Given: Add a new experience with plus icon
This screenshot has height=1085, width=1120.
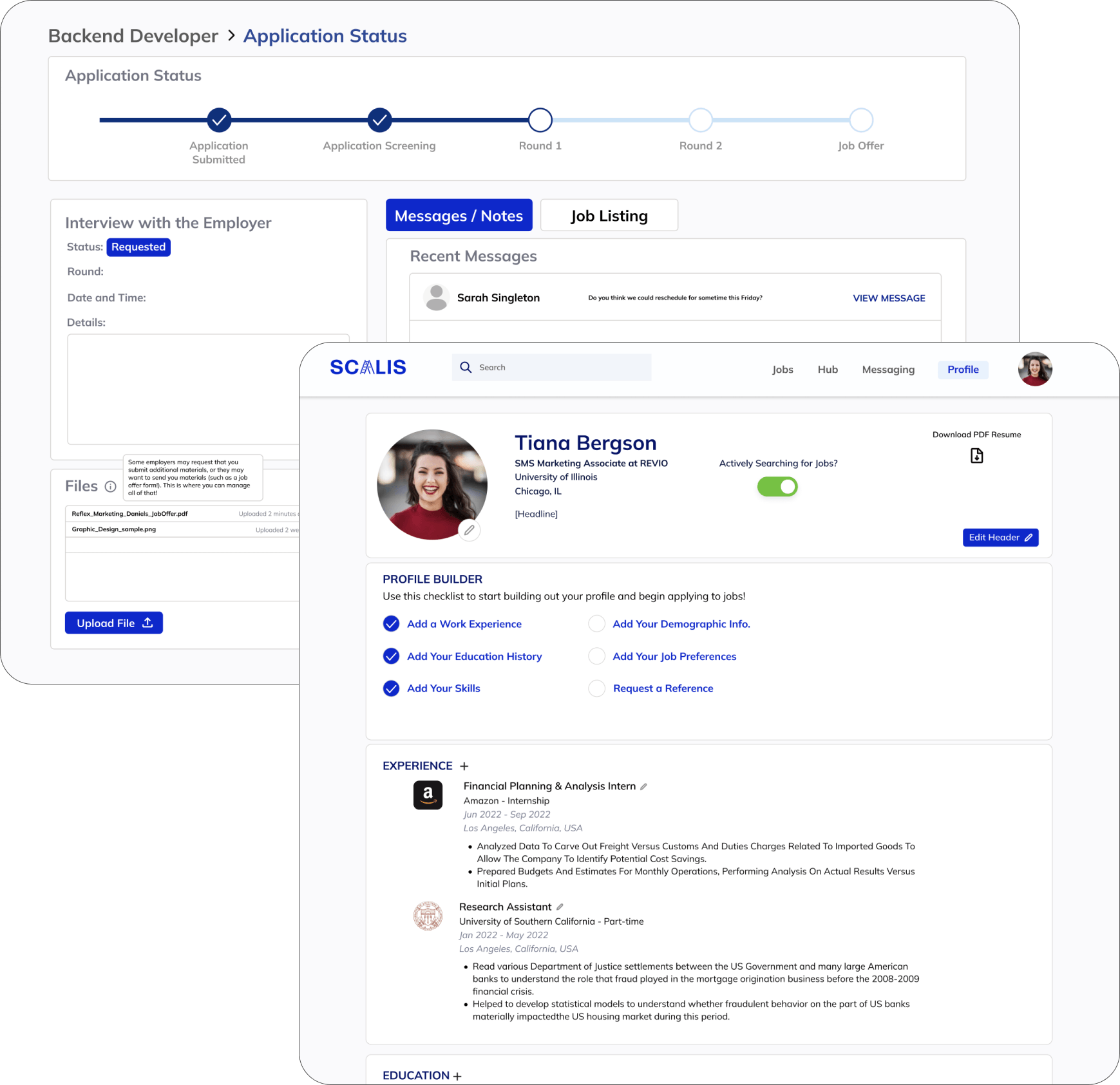Looking at the screenshot, I should (x=464, y=766).
